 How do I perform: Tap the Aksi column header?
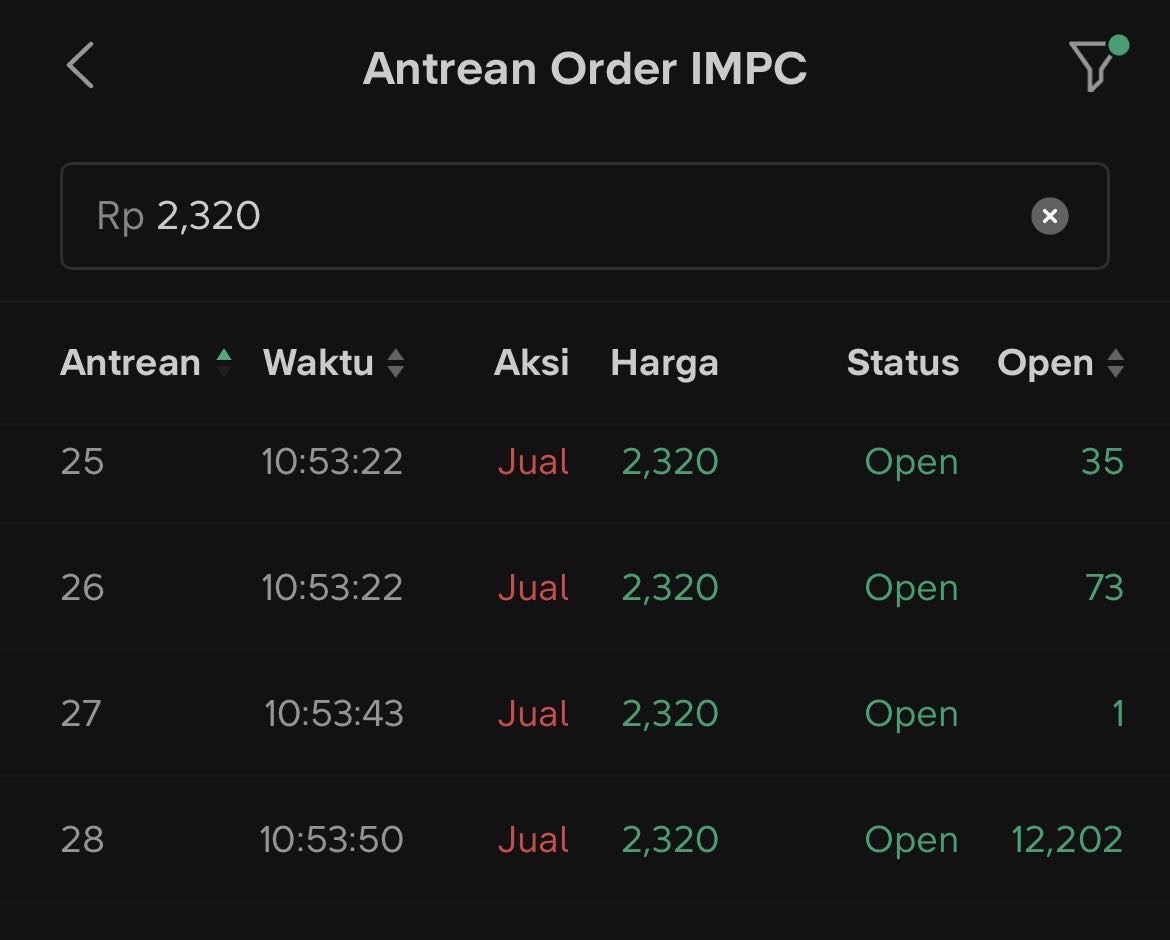tap(531, 363)
